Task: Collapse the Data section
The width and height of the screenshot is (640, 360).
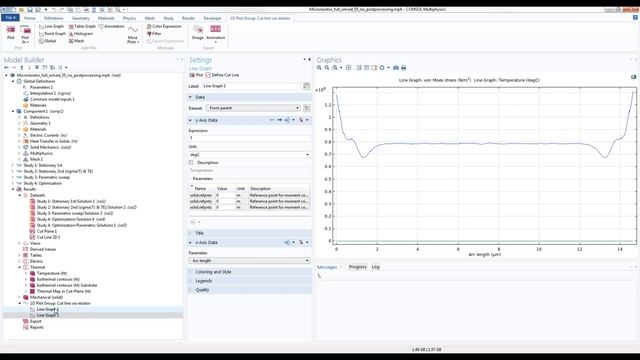Action: (x=190, y=97)
